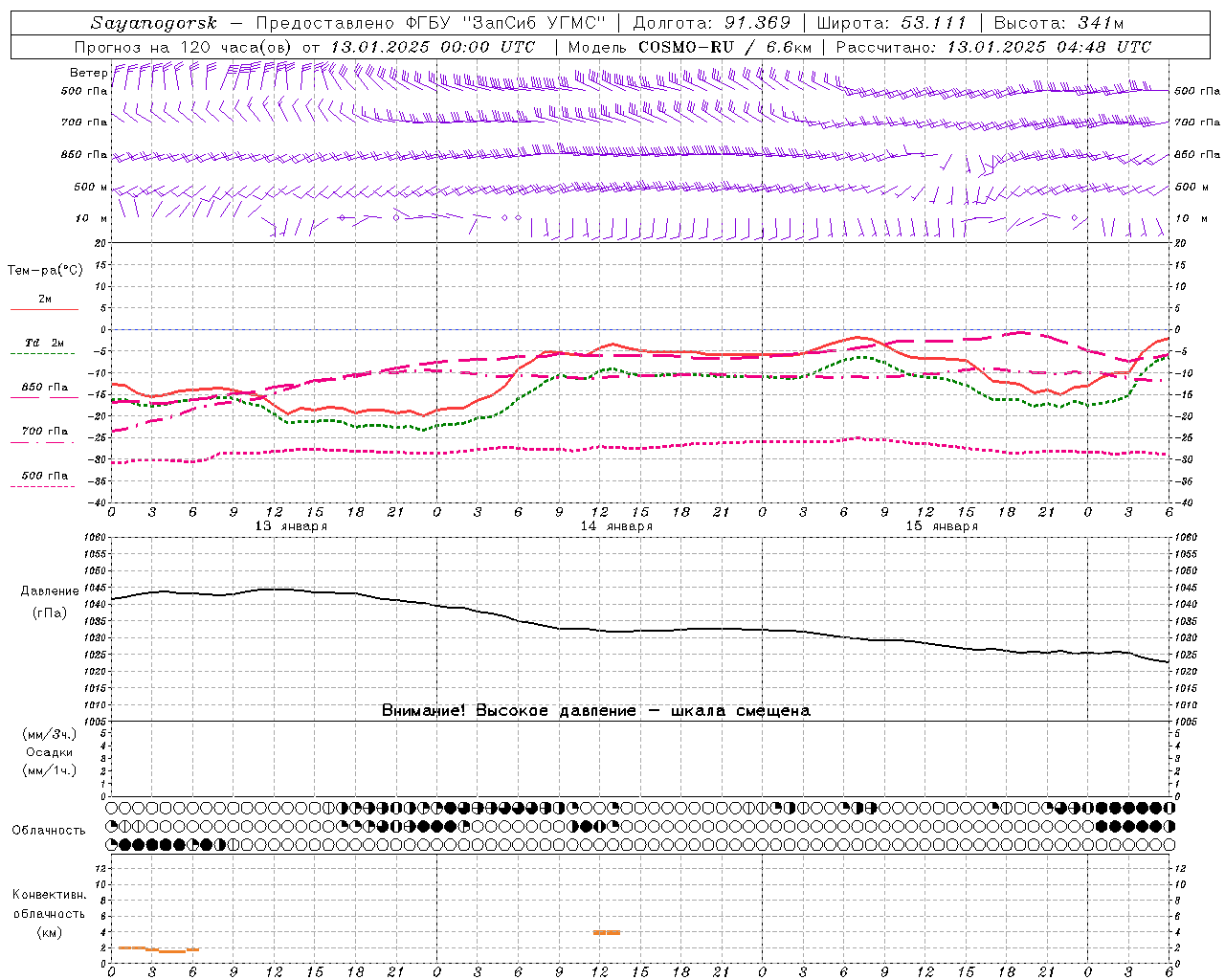
Task: Click the '15 января' date label
Action: pos(942,525)
